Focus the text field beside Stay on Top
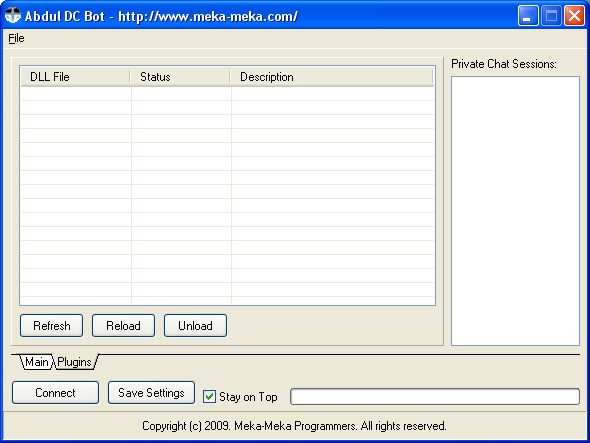590x443 pixels. point(435,397)
